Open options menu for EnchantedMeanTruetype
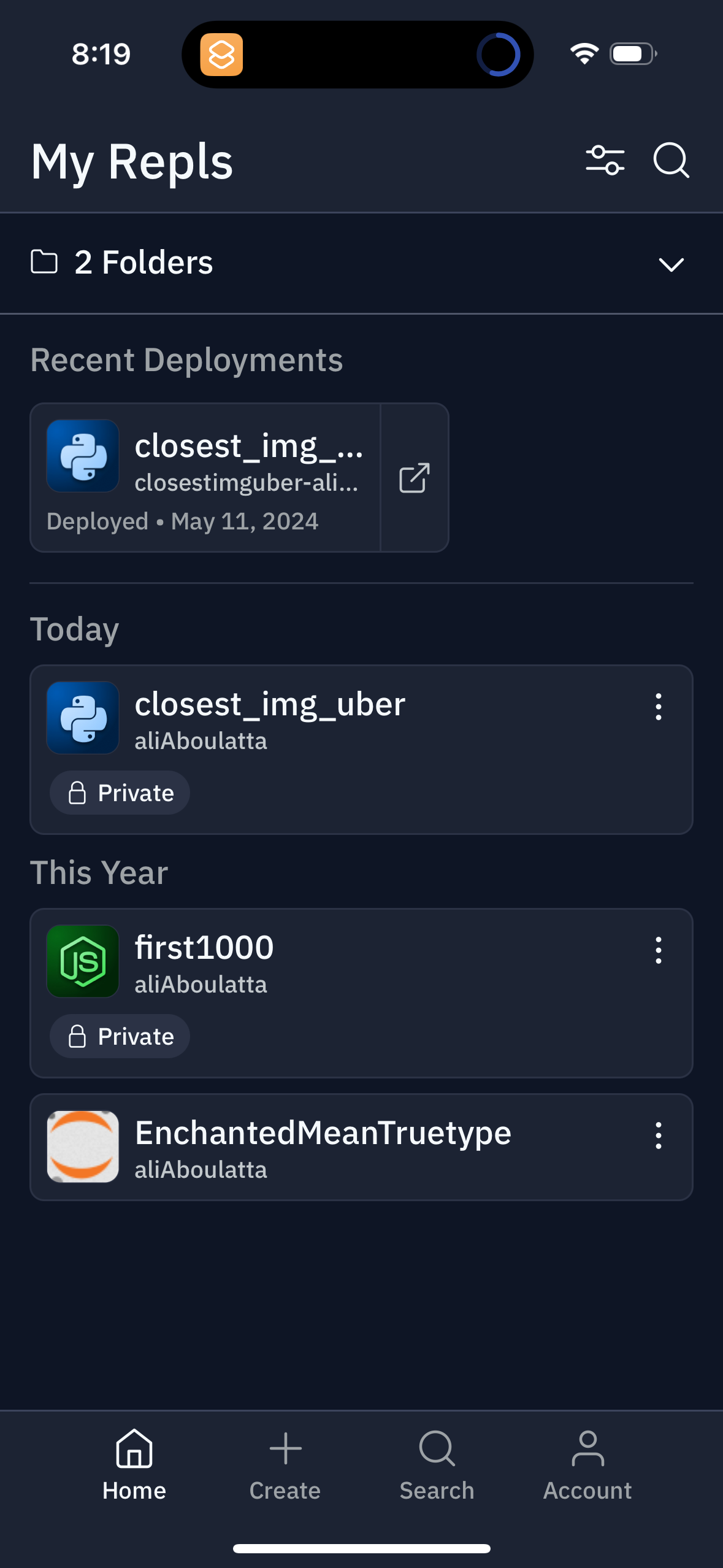Image resolution: width=723 pixels, height=1568 pixels. click(658, 1136)
